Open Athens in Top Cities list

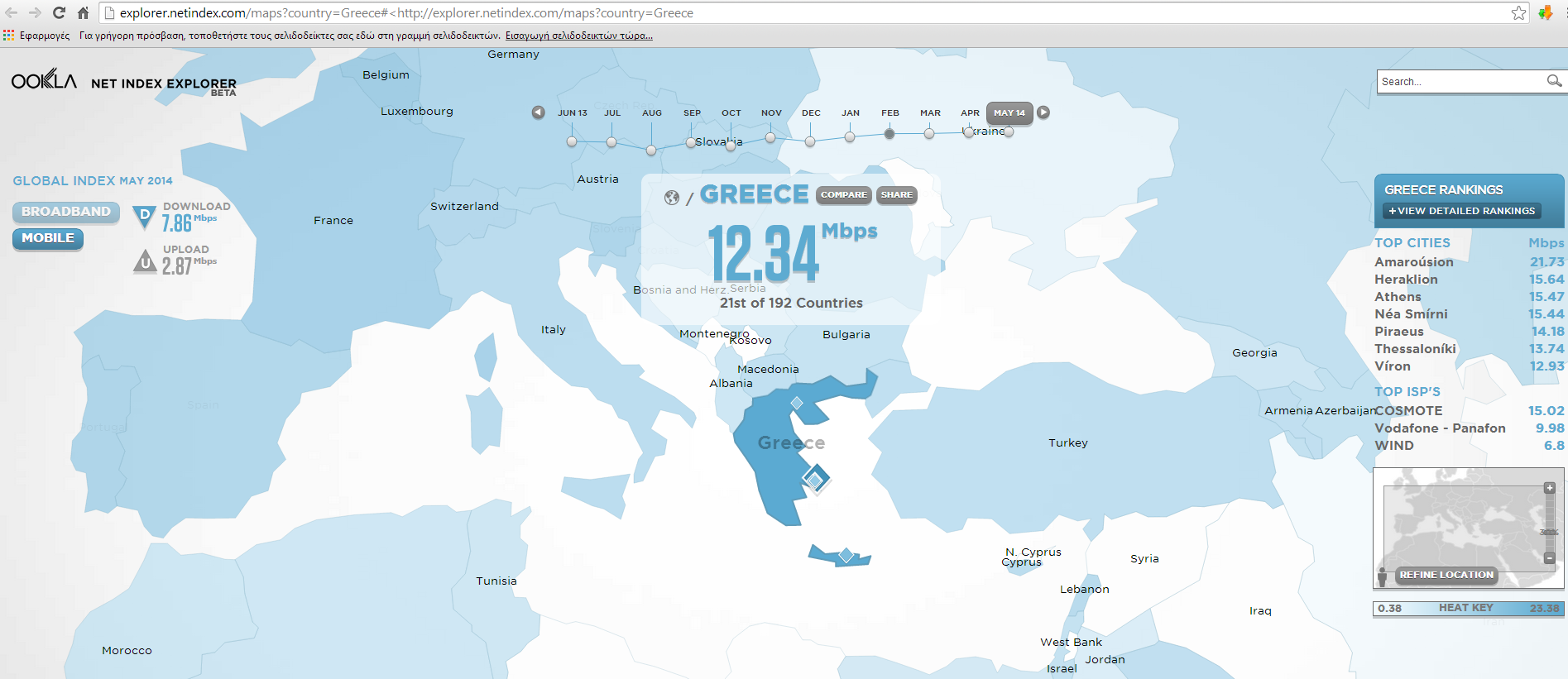click(1398, 297)
